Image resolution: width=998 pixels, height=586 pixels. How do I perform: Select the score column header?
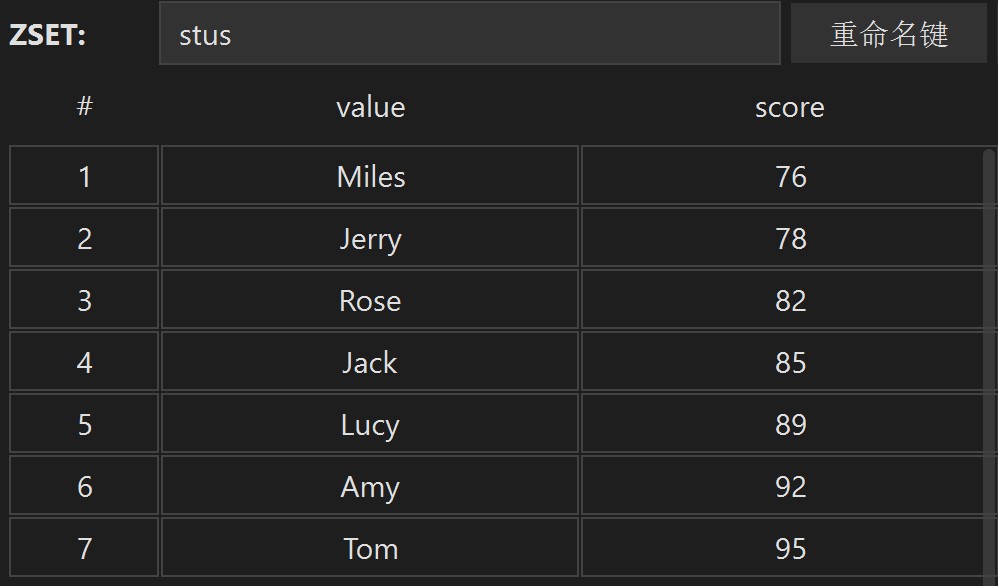789,107
